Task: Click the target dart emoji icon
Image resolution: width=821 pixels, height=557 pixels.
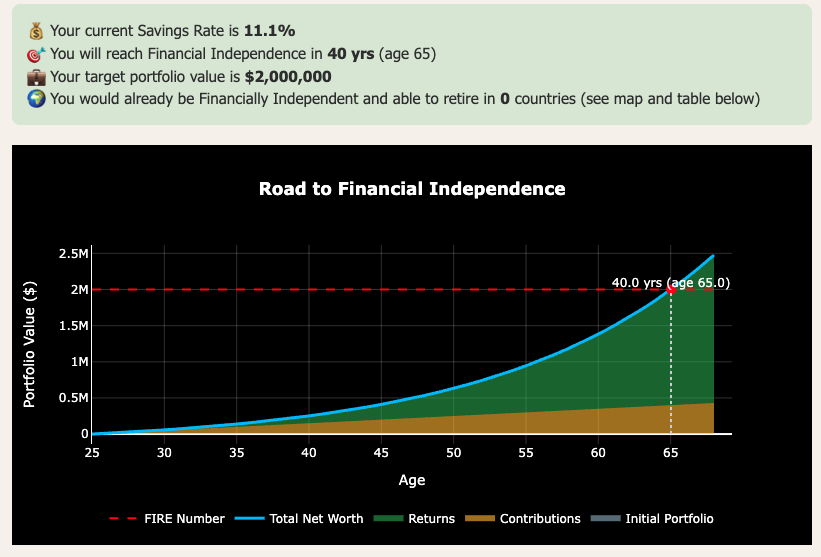Action: click(x=36, y=54)
